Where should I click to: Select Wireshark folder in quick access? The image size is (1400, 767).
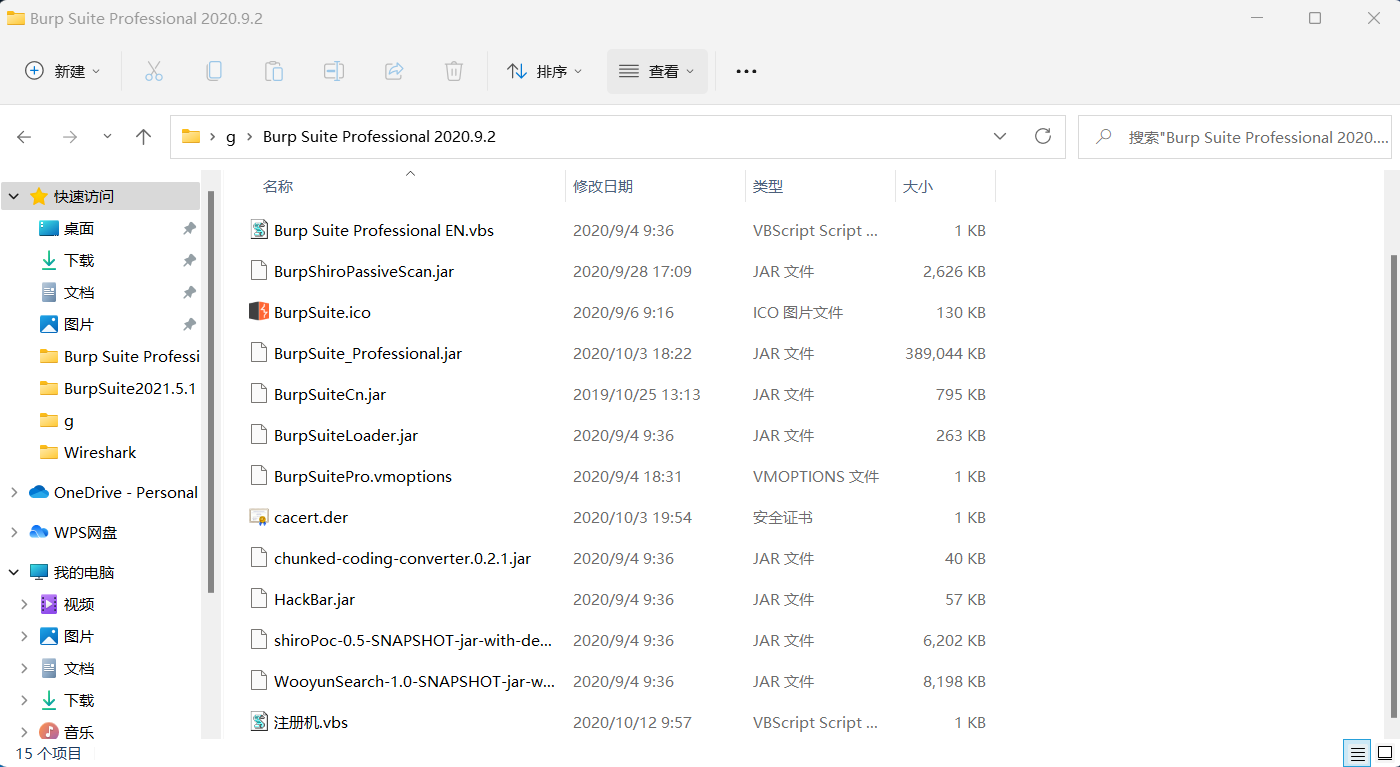[99, 452]
